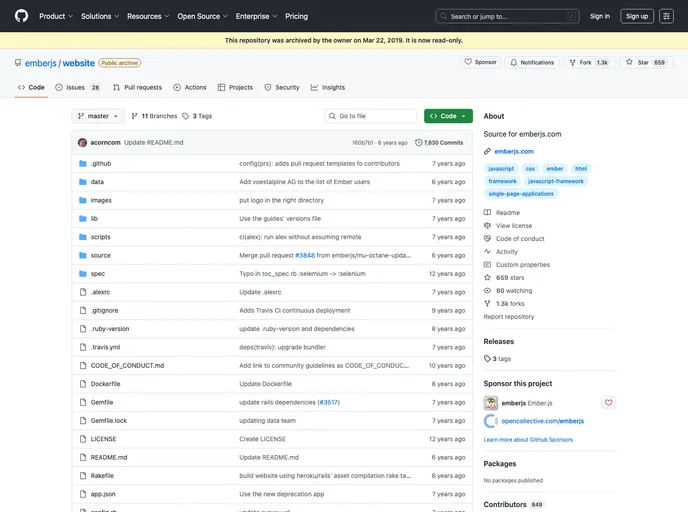The width and height of the screenshot is (688, 512).
Task: Open the Resources dropdown
Action: tap(148, 16)
